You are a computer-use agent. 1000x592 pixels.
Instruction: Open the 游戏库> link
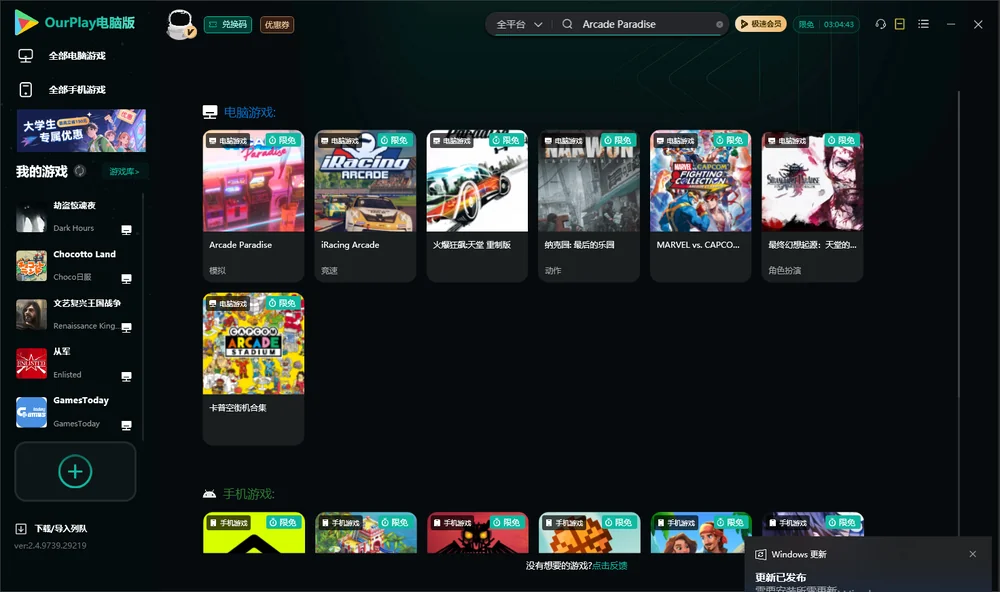click(x=124, y=171)
